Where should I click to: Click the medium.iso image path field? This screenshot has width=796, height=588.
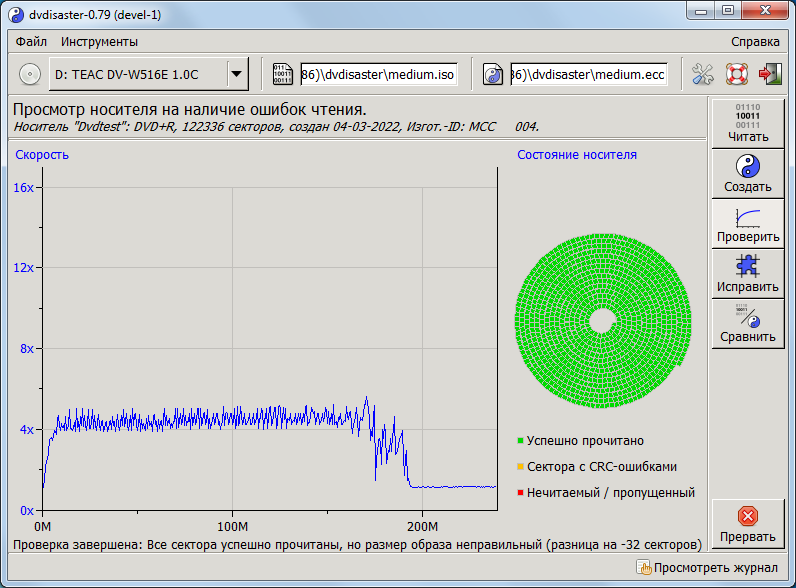tap(379, 74)
